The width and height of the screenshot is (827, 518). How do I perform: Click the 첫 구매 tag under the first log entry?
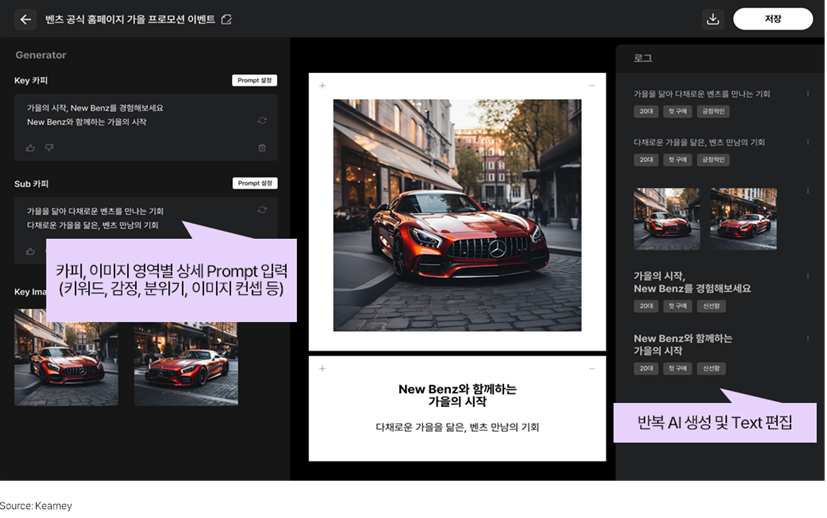pyautogui.click(x=677, y=111)
